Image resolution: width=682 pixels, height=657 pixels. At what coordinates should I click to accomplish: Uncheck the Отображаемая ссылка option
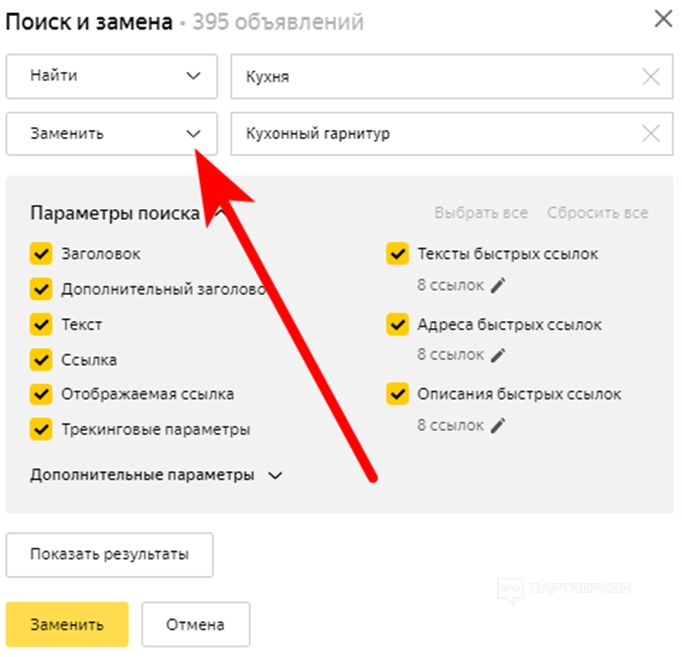pos(41,394)
